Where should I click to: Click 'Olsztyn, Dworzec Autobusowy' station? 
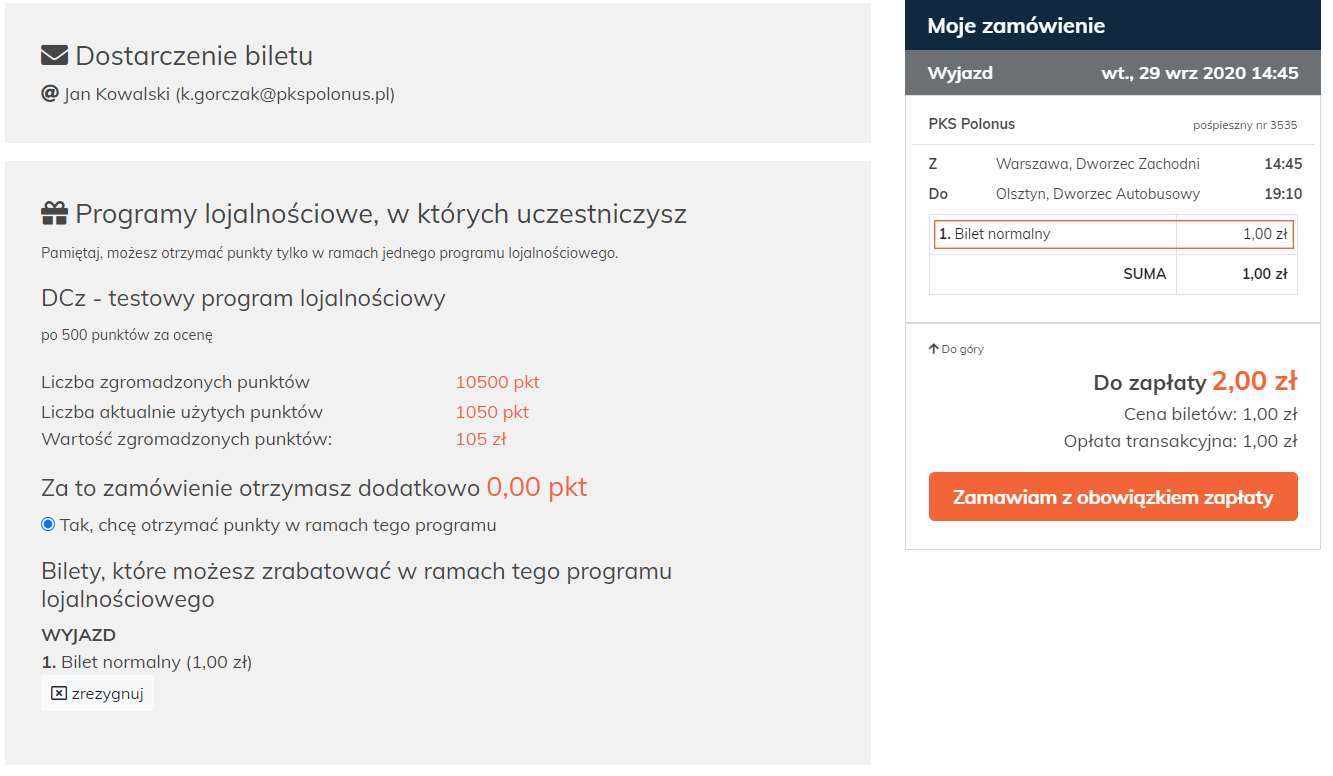pyautogui.click(x=1098, y=194)
